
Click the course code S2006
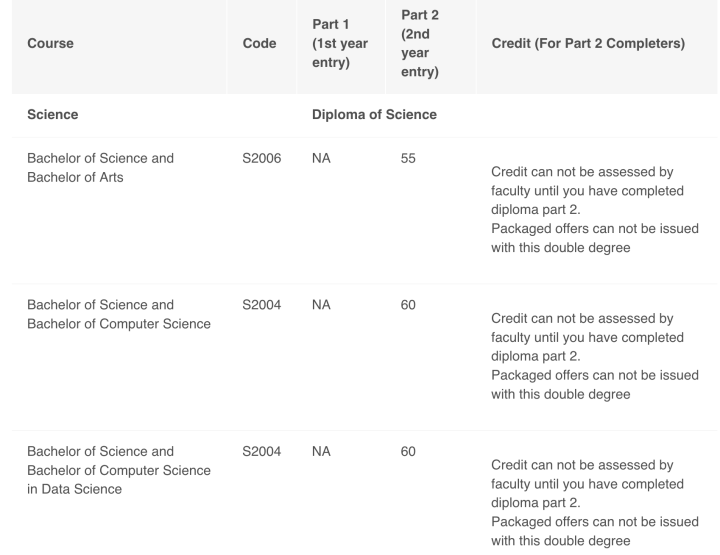click(262, 158)
